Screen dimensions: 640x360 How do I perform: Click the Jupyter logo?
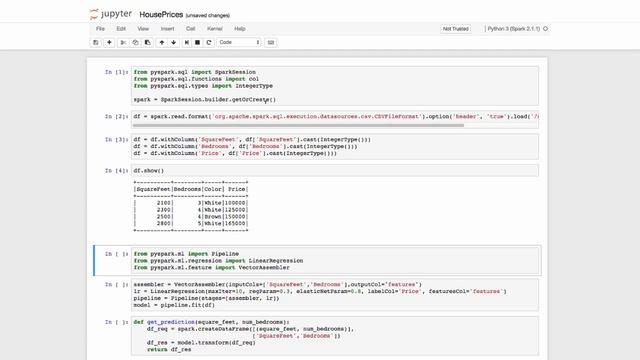[111, 14]
